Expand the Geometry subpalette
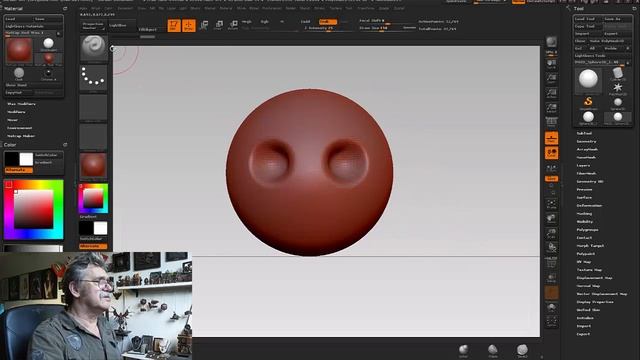Image resolution: width=640 pixels, height=360 pixels. click(586, 141)
